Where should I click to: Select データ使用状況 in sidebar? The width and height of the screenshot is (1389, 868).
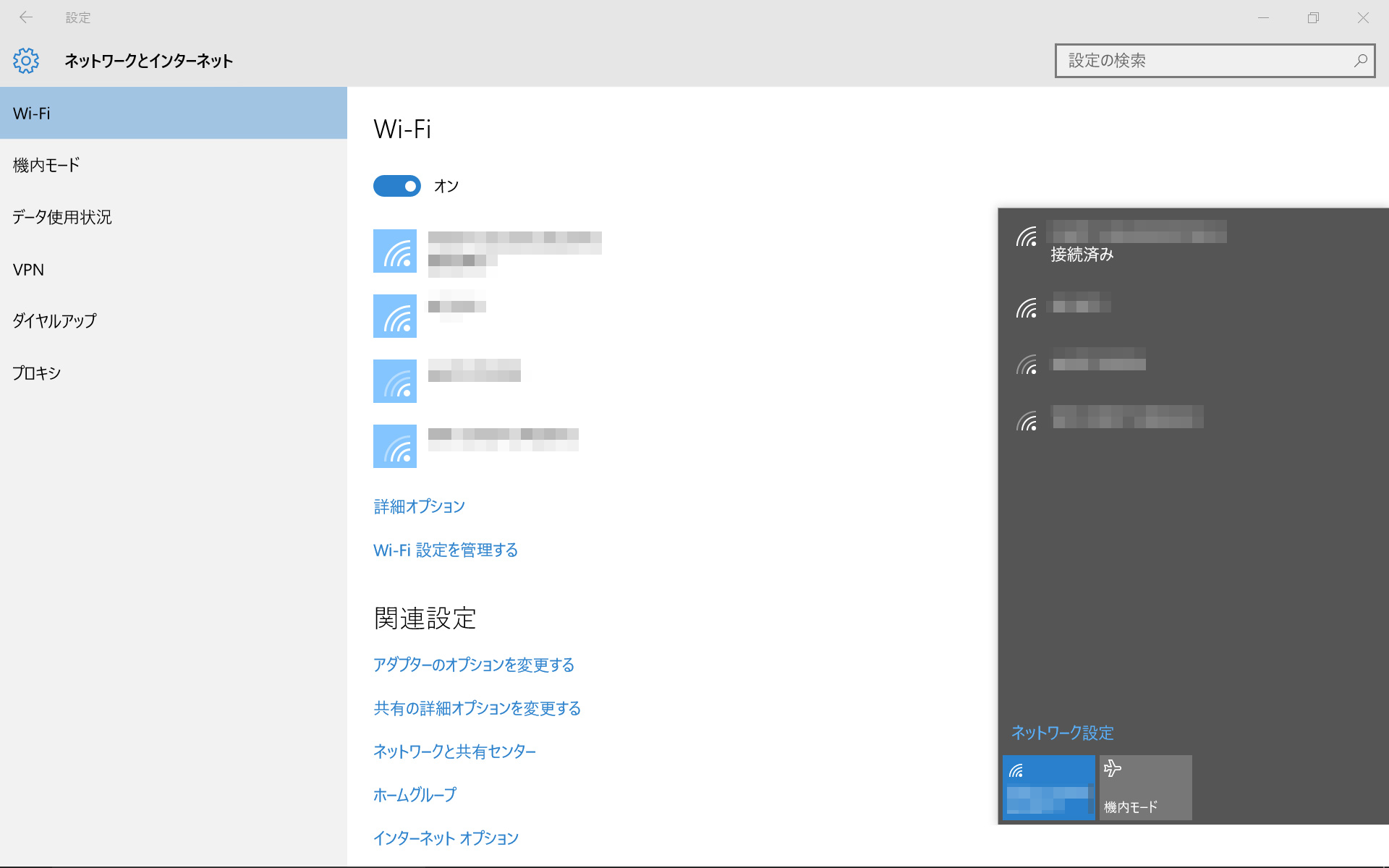tap(62, 217)
